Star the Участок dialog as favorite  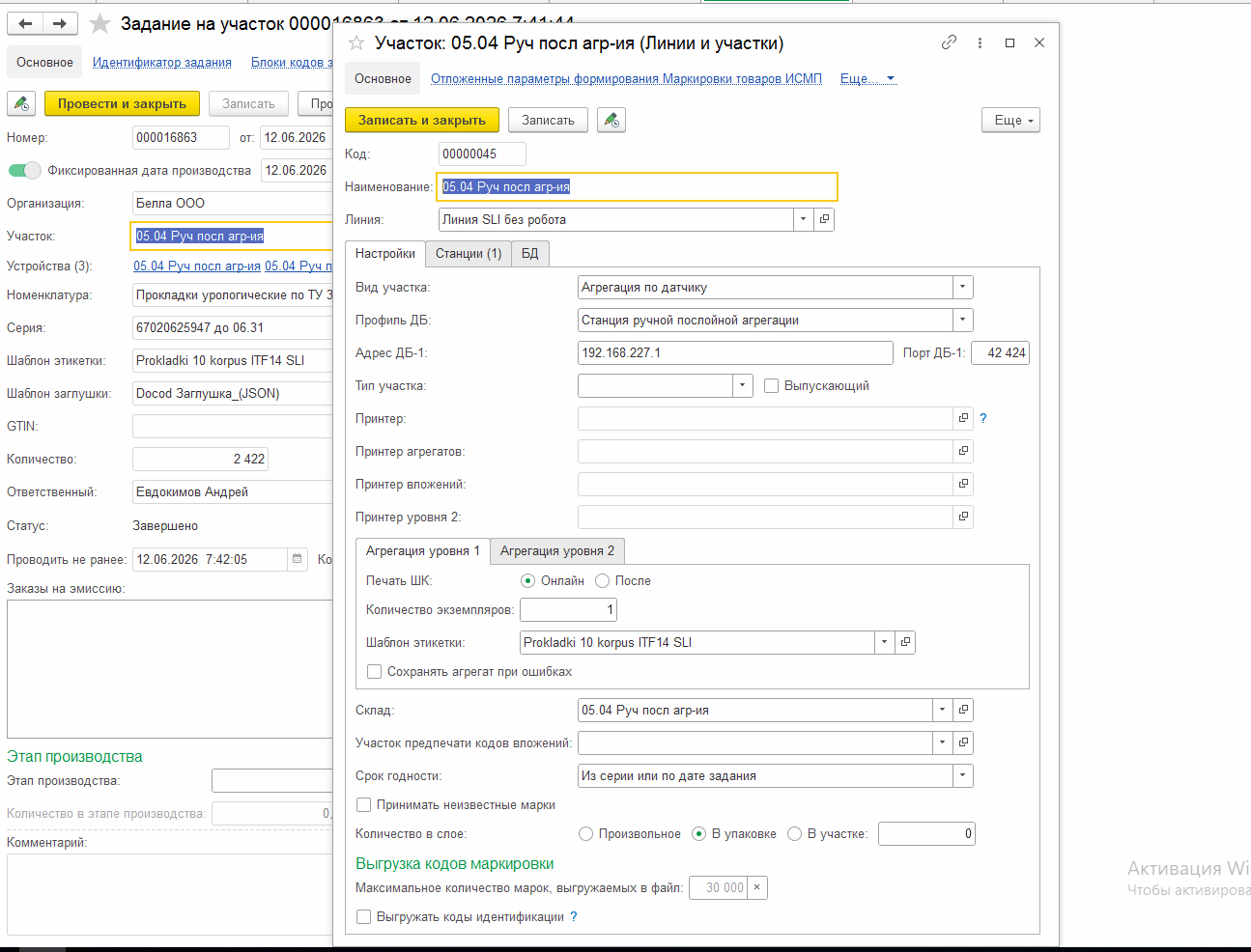356,42
